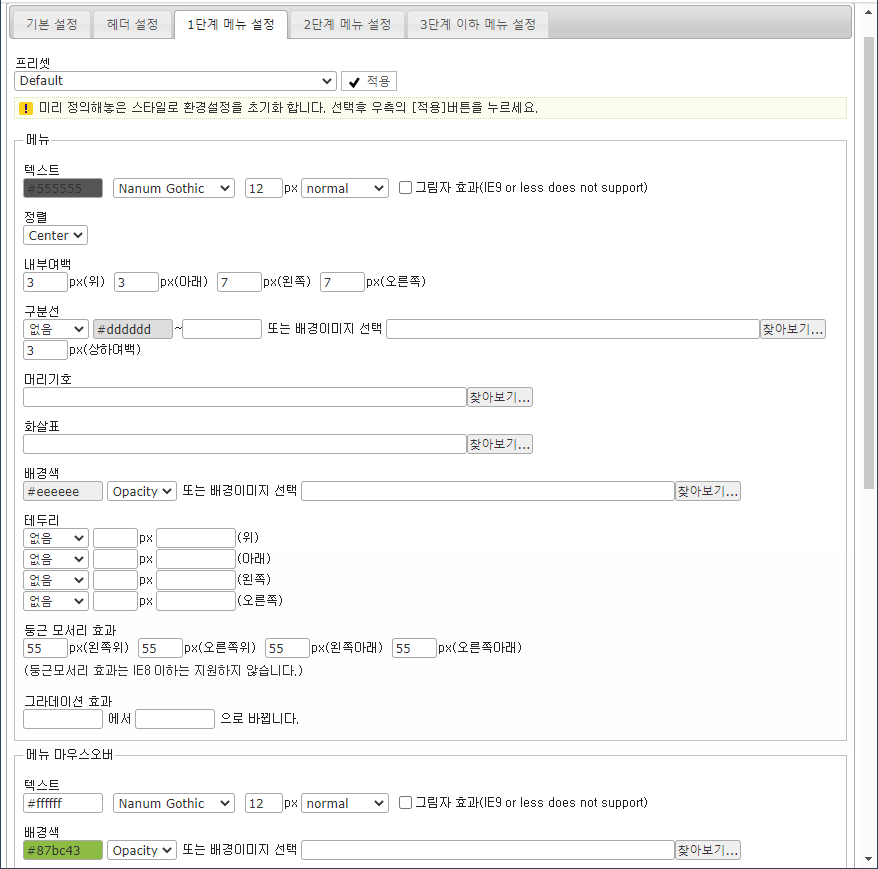
Task: Click 찾아보기 next to 머리기호 field
Action: click(500, 396)
